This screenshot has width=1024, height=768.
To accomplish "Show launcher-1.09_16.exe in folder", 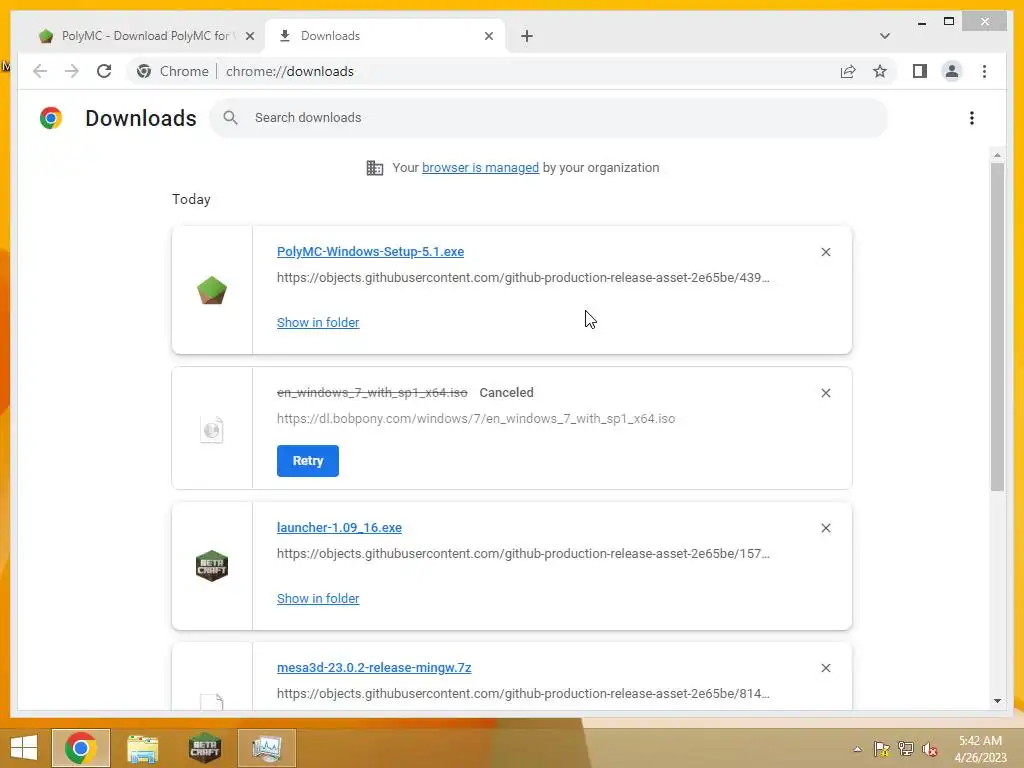I will coord(318,599).
